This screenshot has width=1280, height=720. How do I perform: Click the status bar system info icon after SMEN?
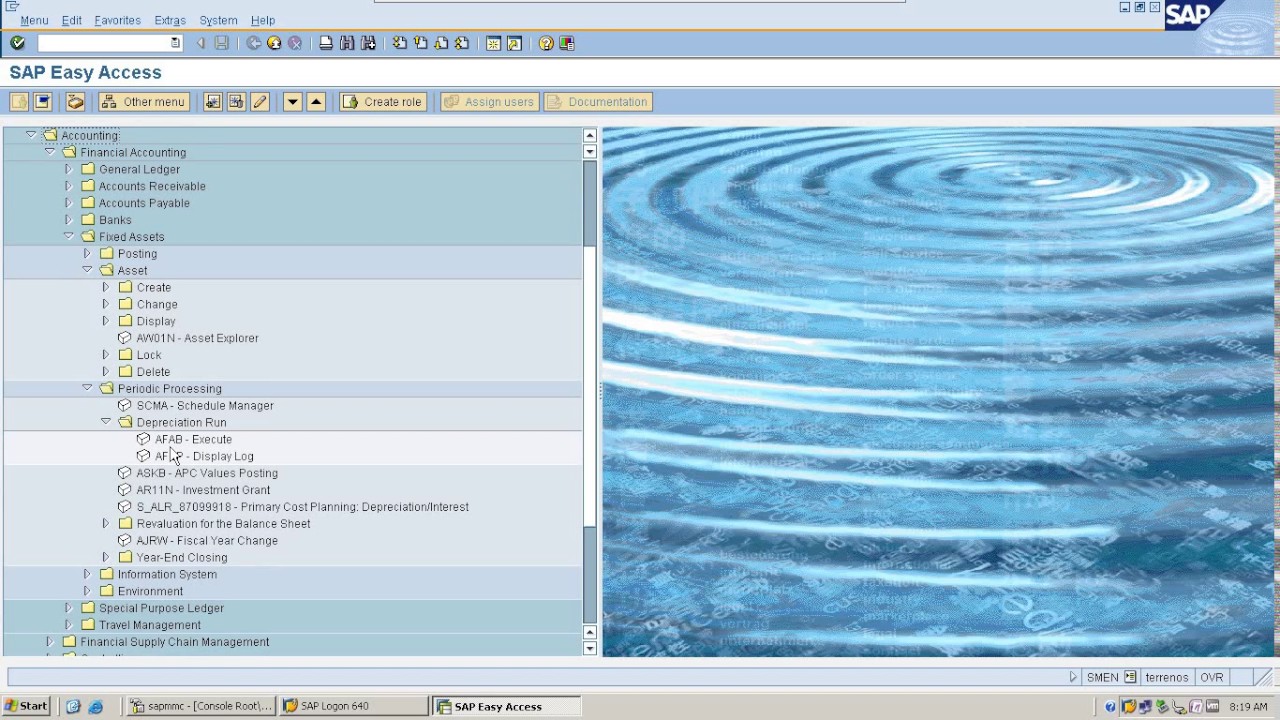pos(1130,677)
